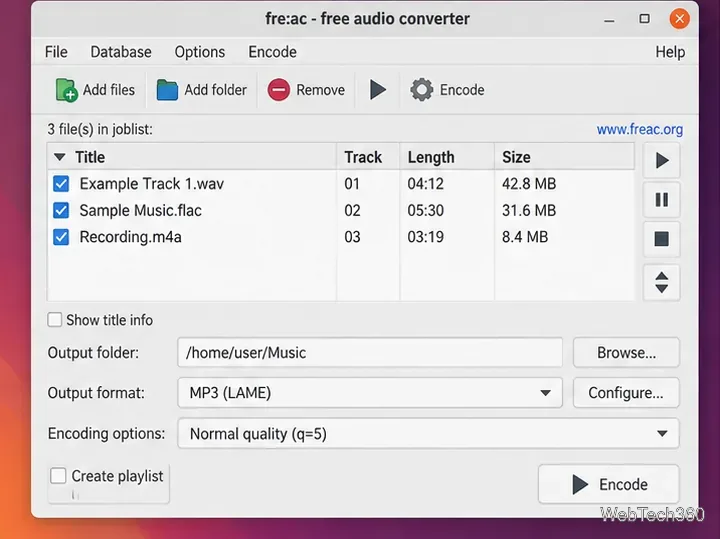Click the 03:19 length cell
720x539 pixels.
coord(426,237)
